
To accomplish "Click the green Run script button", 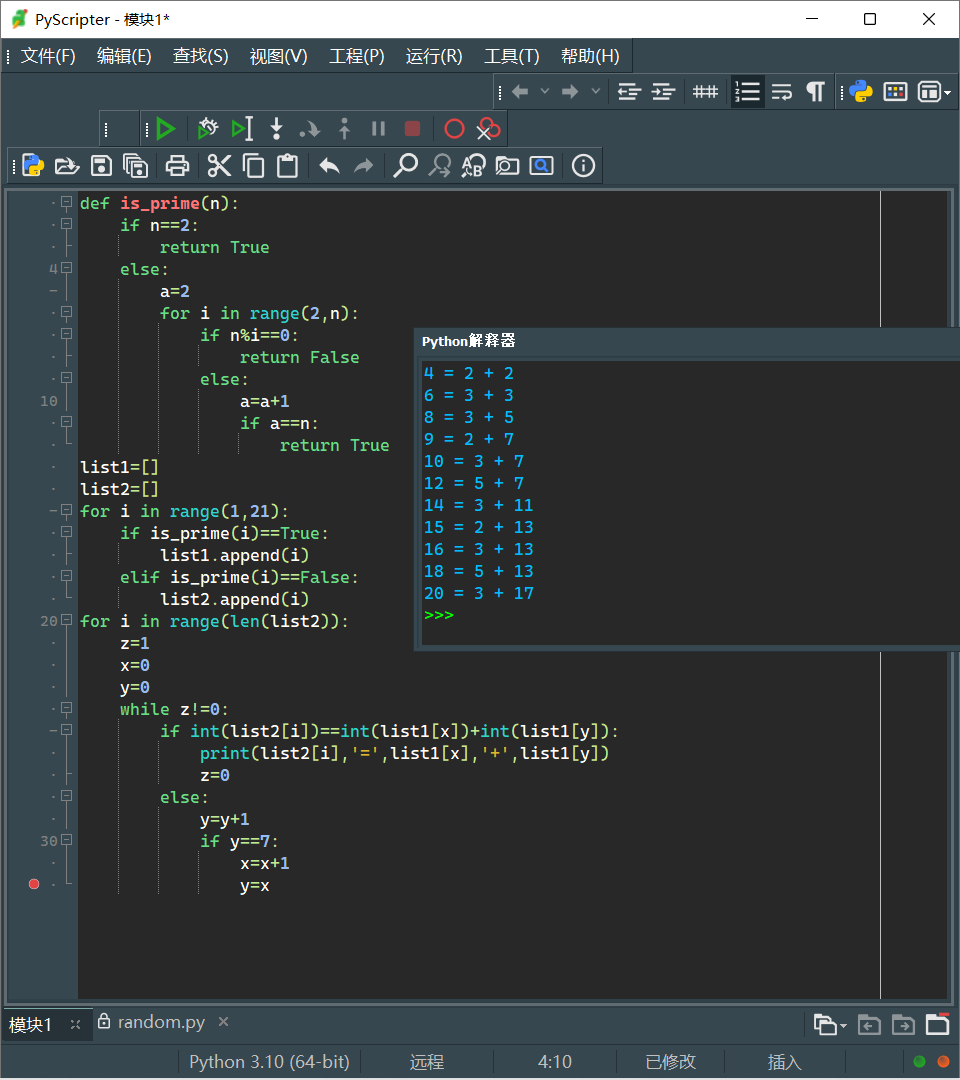I will click(166, 129).
